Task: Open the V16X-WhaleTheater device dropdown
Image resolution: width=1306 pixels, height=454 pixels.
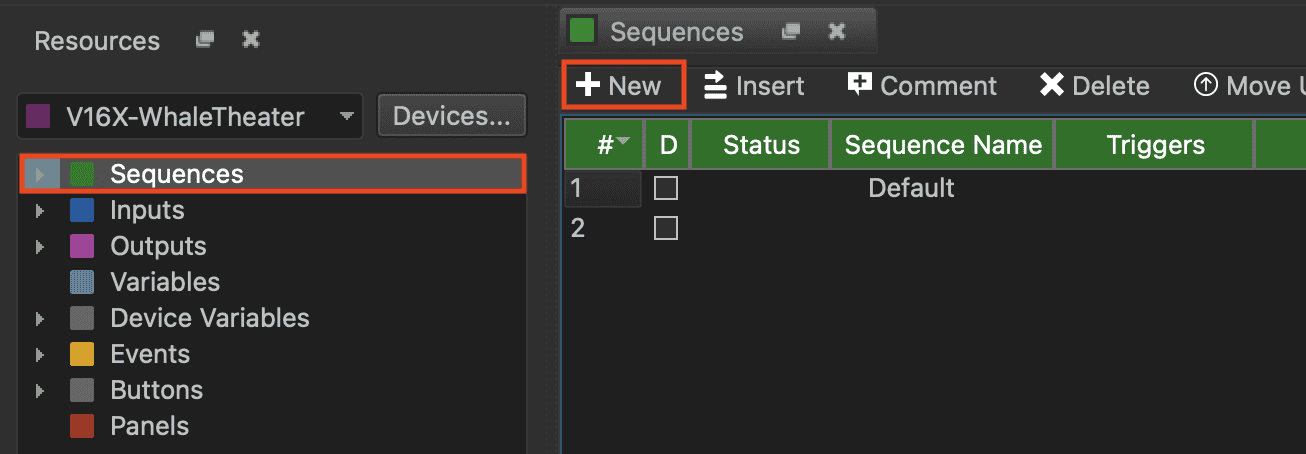Action: 347,116
